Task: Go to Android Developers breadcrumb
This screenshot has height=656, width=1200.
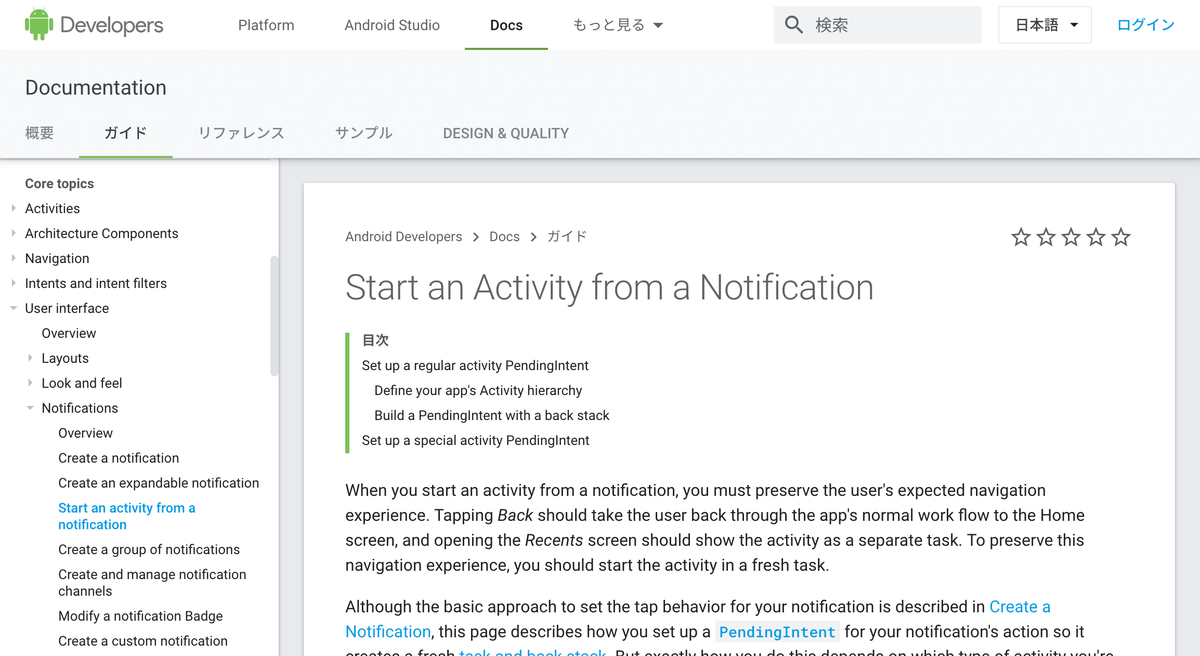Action: [404, 237]
